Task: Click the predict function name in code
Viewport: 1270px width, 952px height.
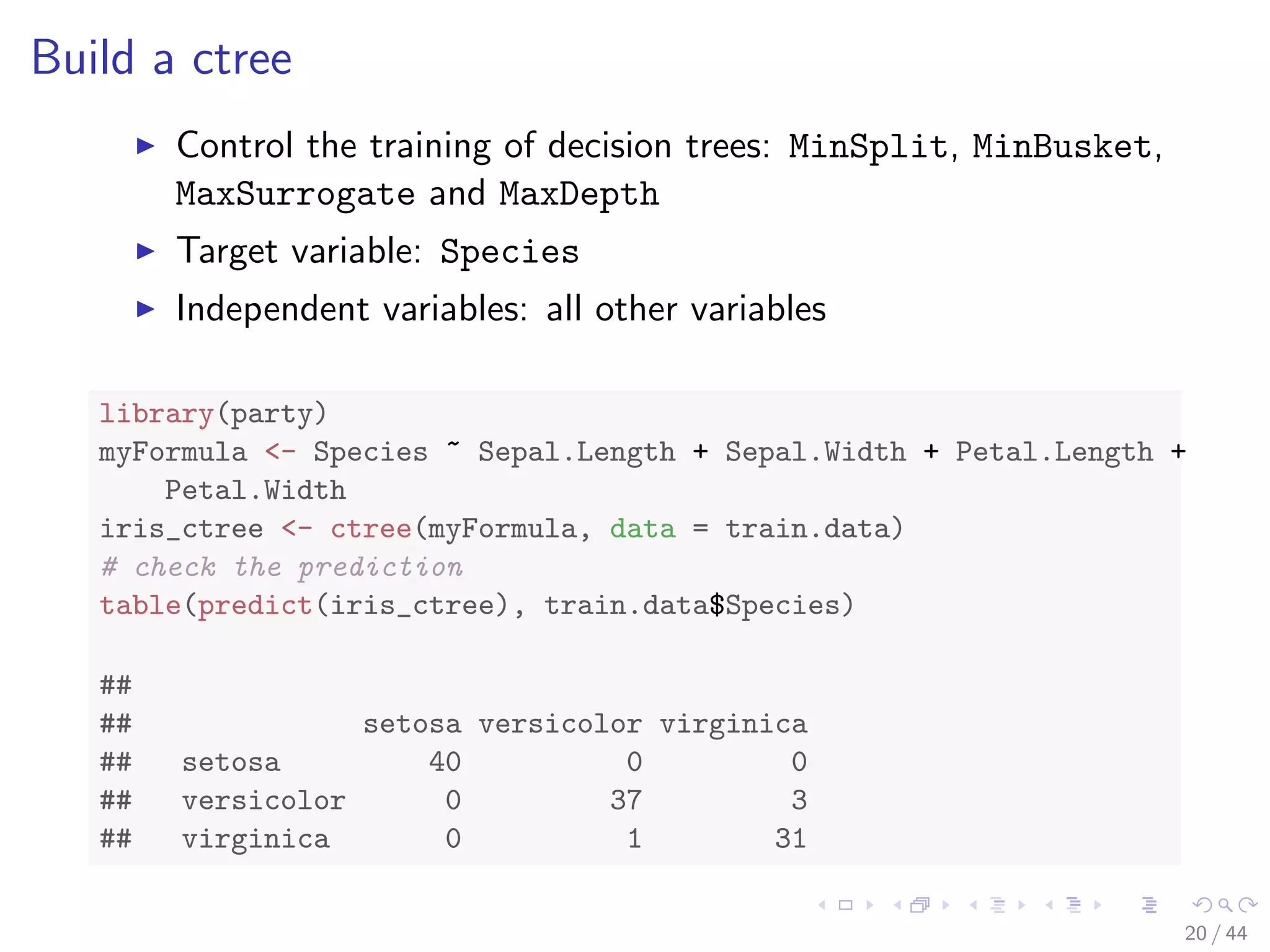Action: [255, 606]
